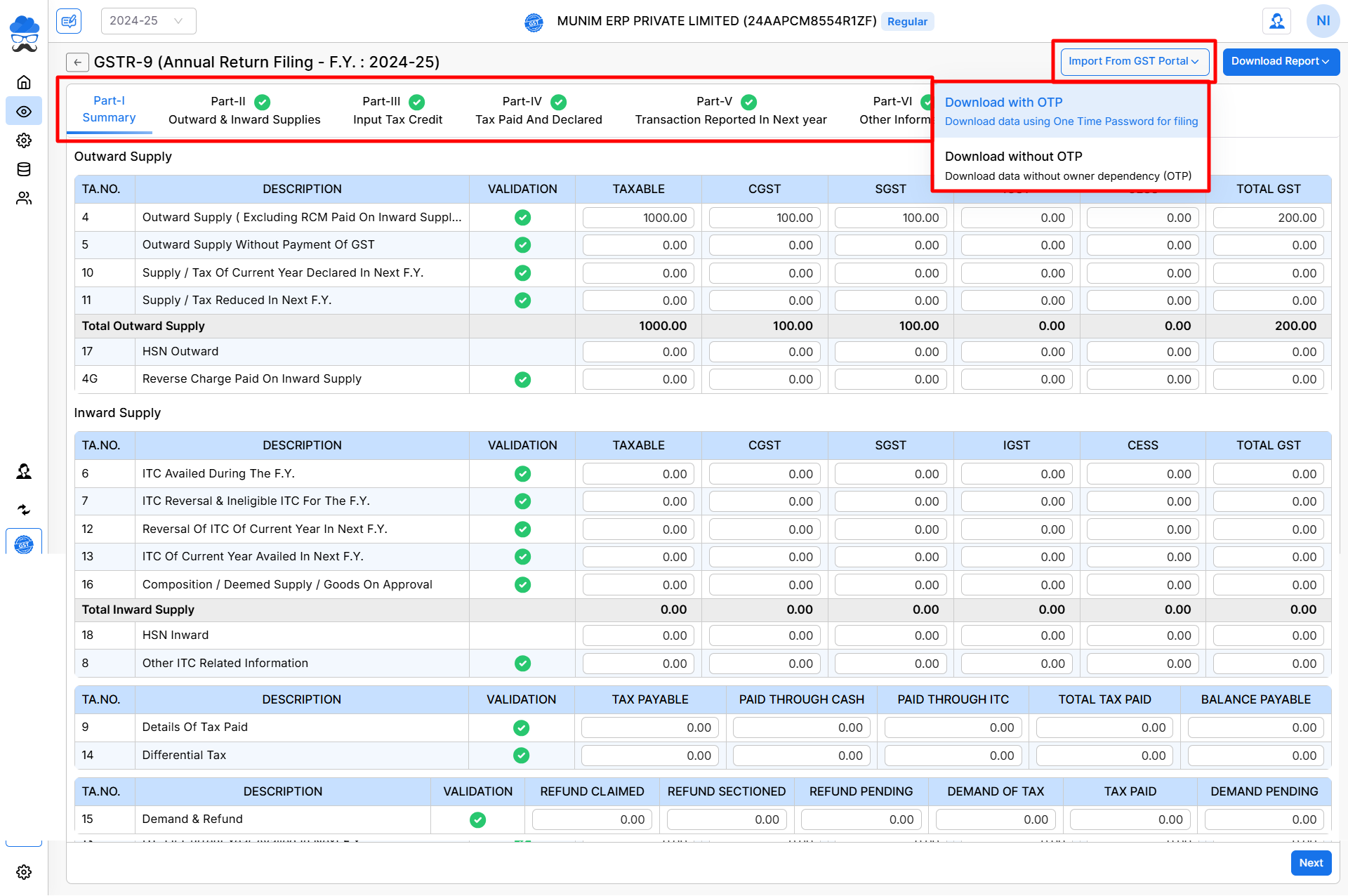Click the GST badge icon in the sidebar

pyautogui.click(x=24, y=544)
